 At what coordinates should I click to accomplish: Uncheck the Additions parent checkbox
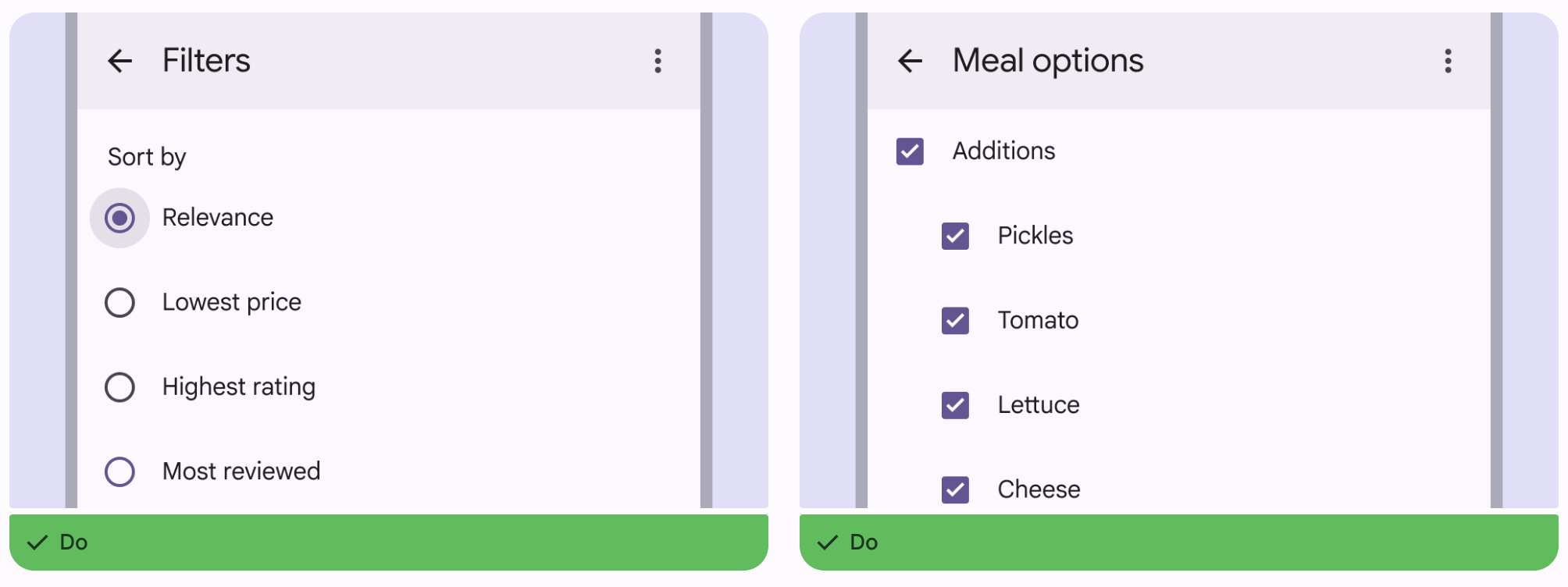click(x=910, y=151)
